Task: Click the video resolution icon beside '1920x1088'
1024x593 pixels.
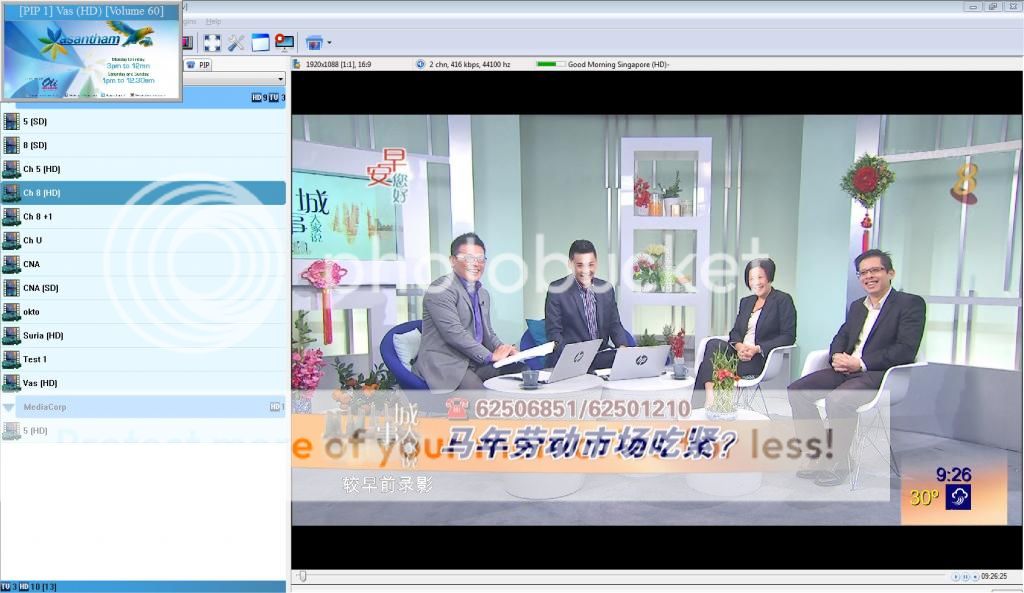Action: (296, 62)
